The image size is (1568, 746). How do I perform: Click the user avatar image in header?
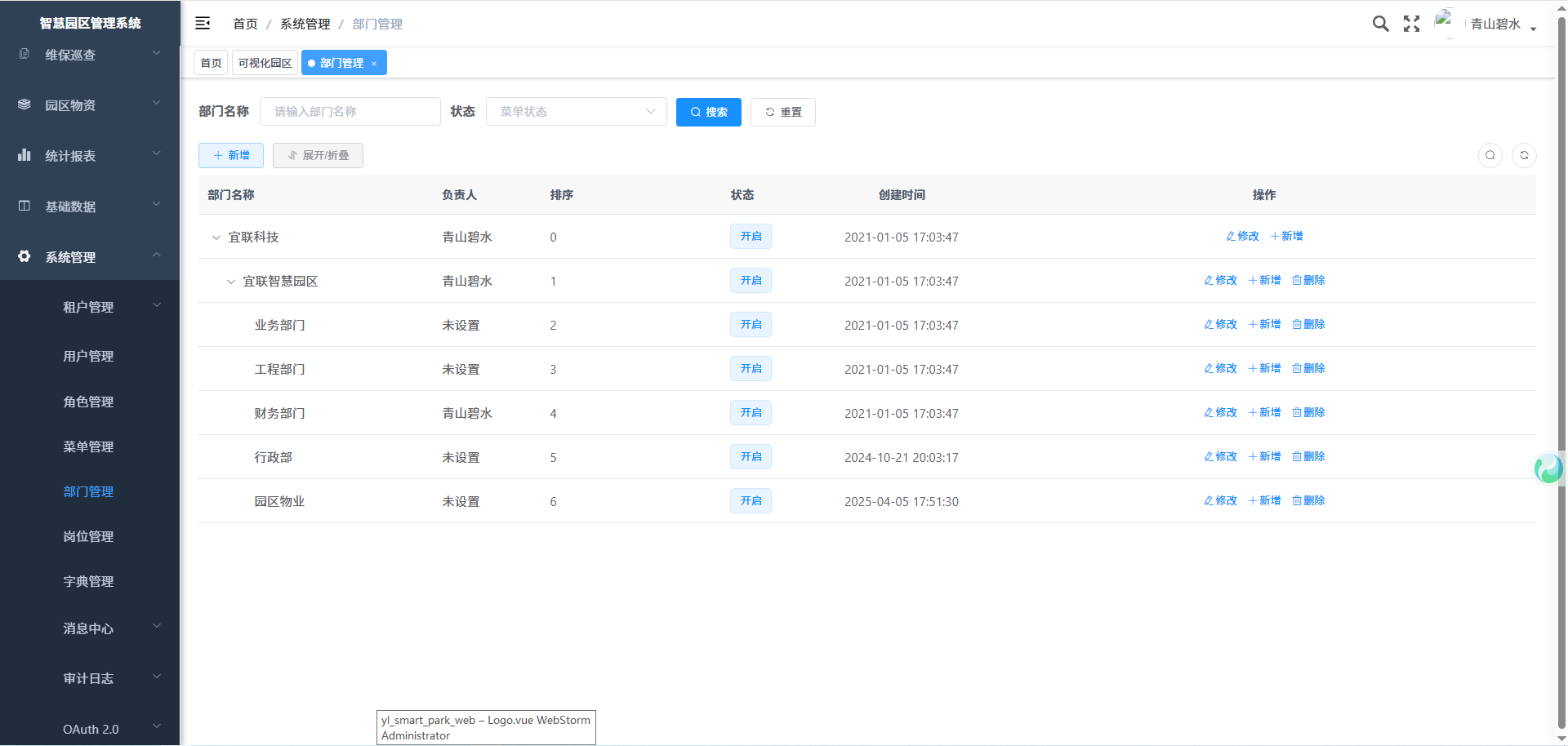1445,21
